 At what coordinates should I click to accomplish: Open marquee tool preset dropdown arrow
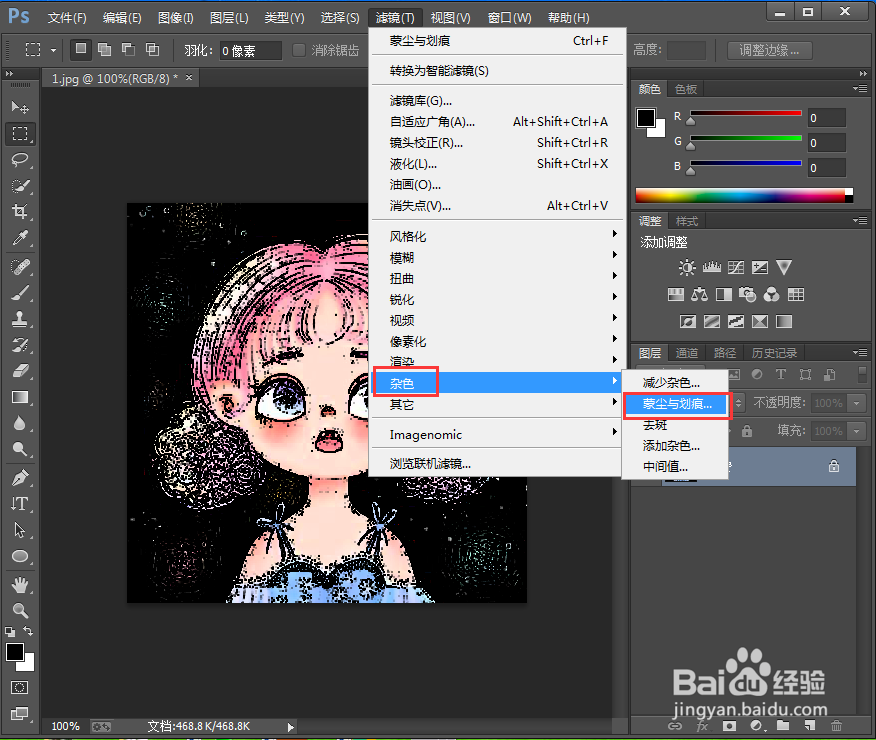coord(54,50)
